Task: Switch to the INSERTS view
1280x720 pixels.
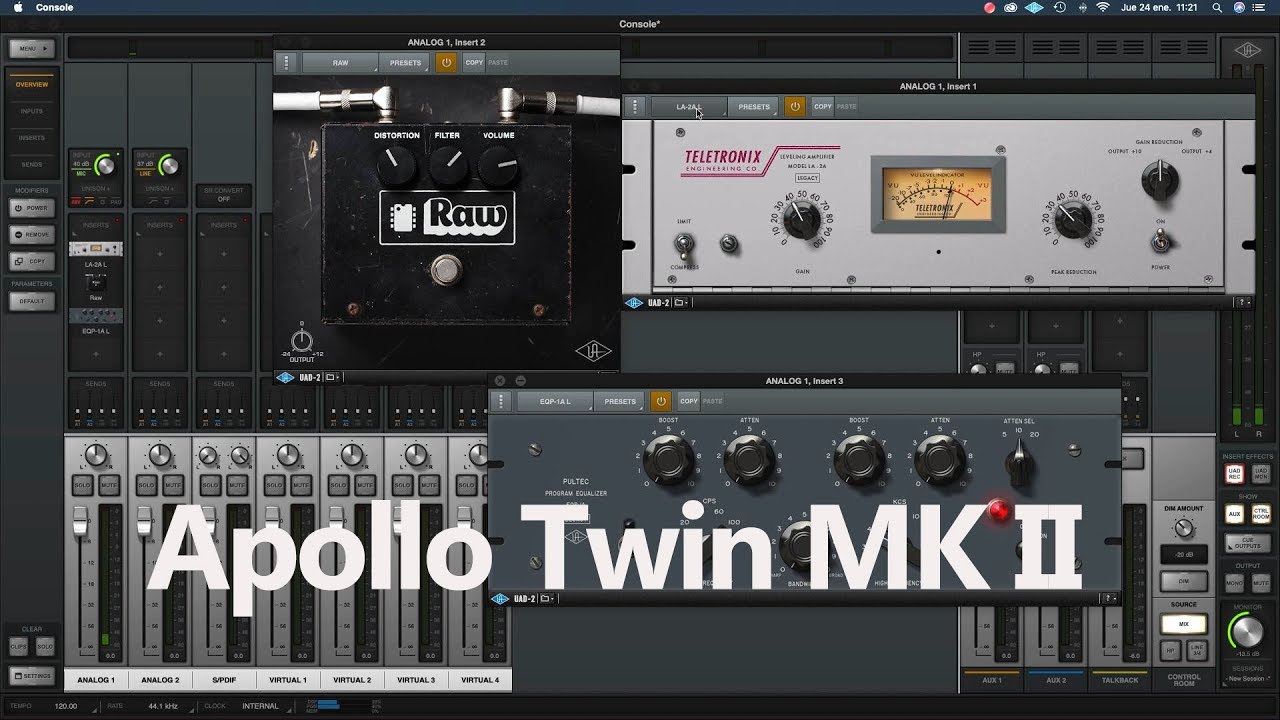Action: point(32,138)
